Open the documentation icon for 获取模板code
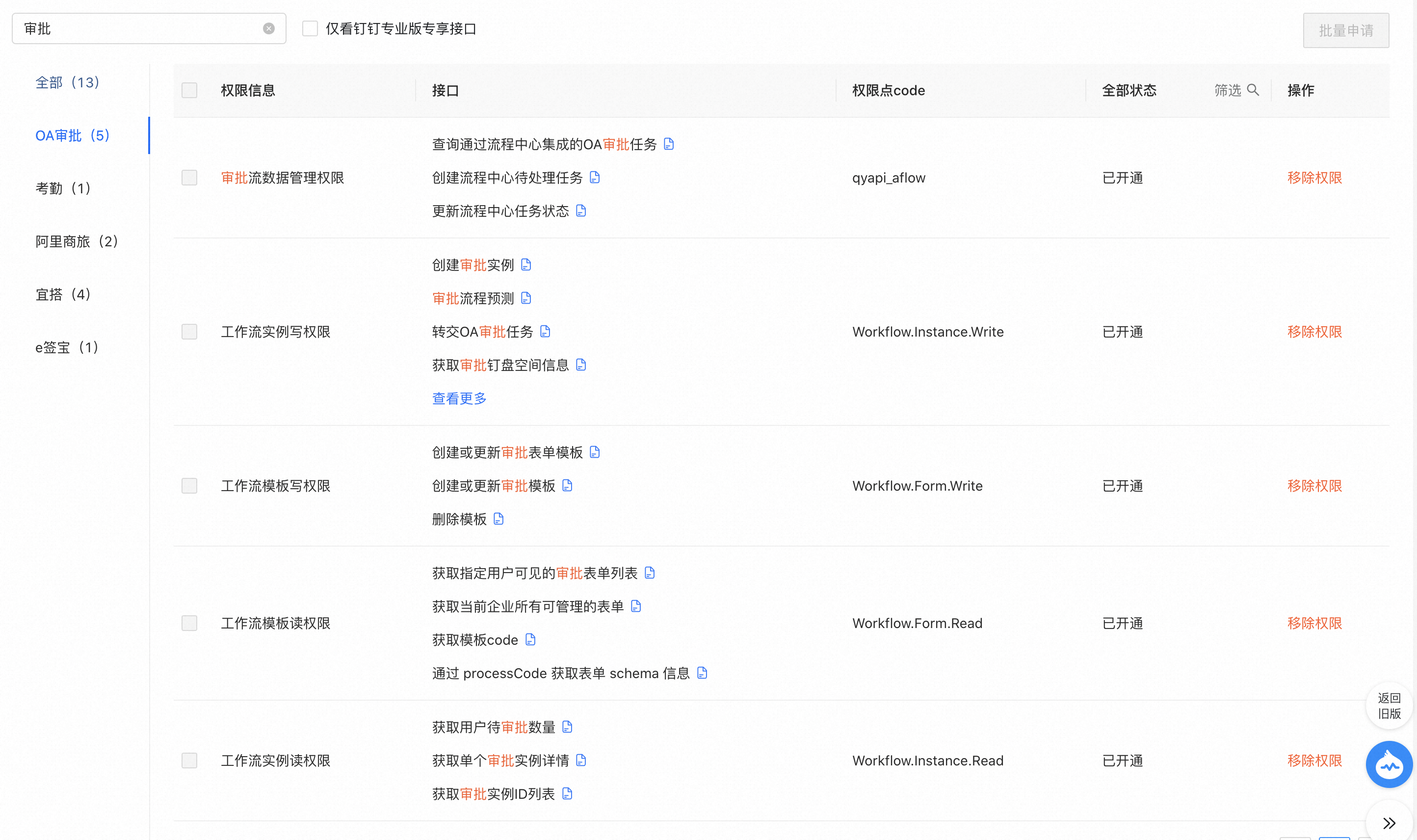 pos(530,640)
